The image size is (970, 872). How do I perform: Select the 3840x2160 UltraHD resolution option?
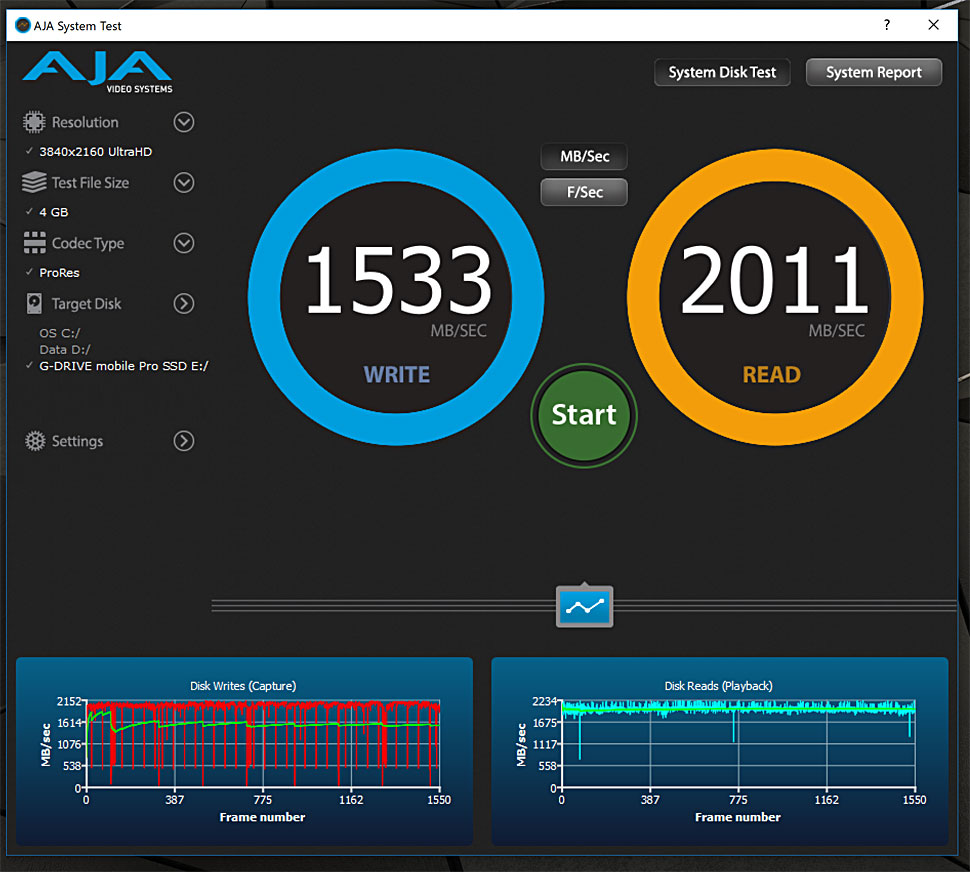click(95, 152)
